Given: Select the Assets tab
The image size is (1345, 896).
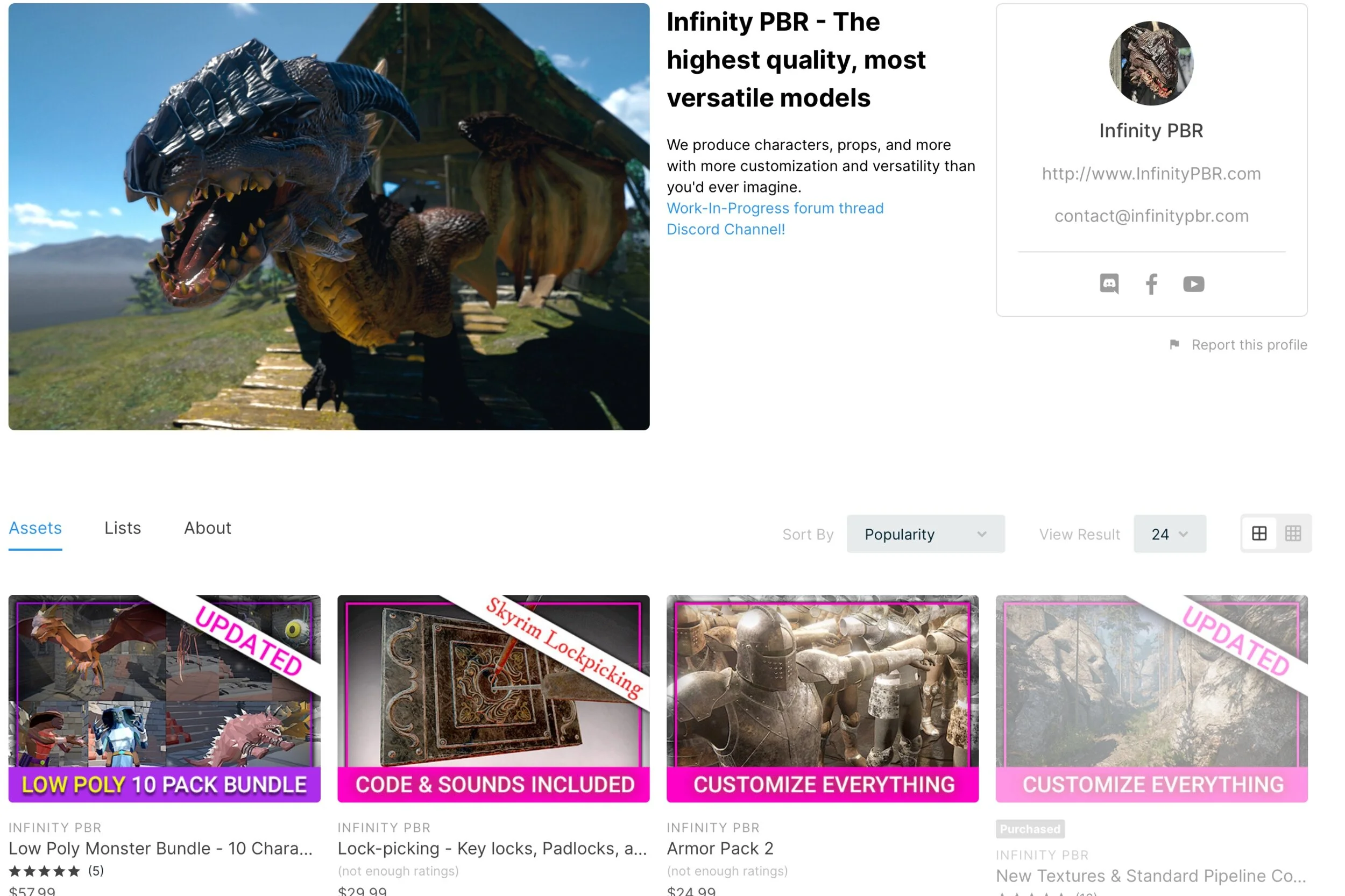Looking at the screenshot, I should click(x=35, y=528).
